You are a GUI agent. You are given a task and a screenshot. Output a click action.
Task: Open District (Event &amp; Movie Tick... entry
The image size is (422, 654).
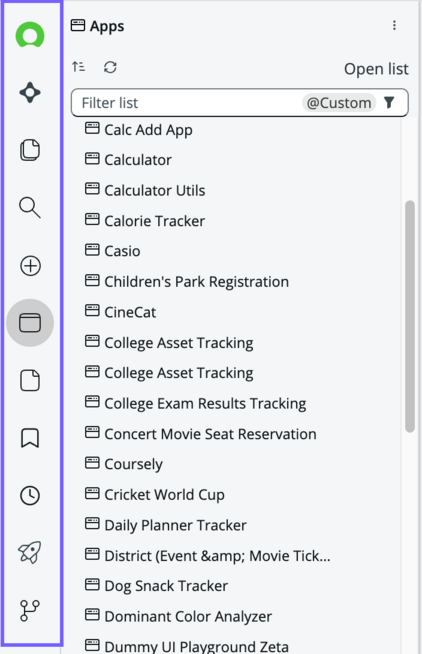pos(217,556)
